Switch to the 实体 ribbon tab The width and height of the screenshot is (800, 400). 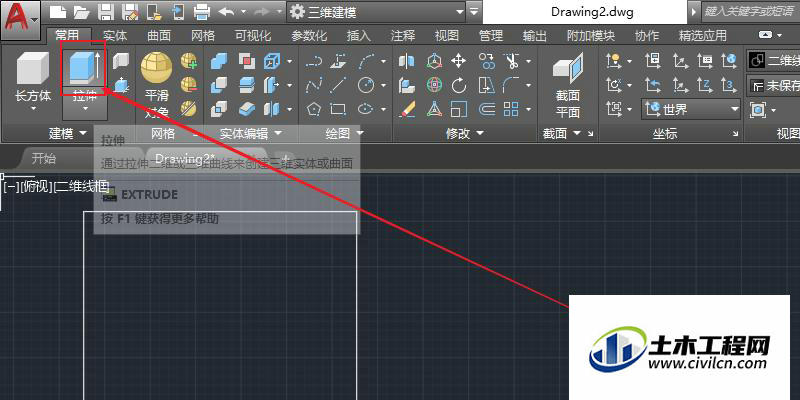point(115,36)
